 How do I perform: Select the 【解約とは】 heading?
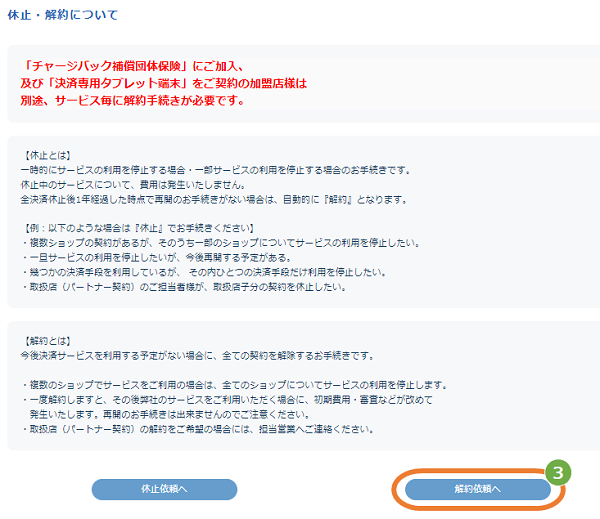pos(47,341)
